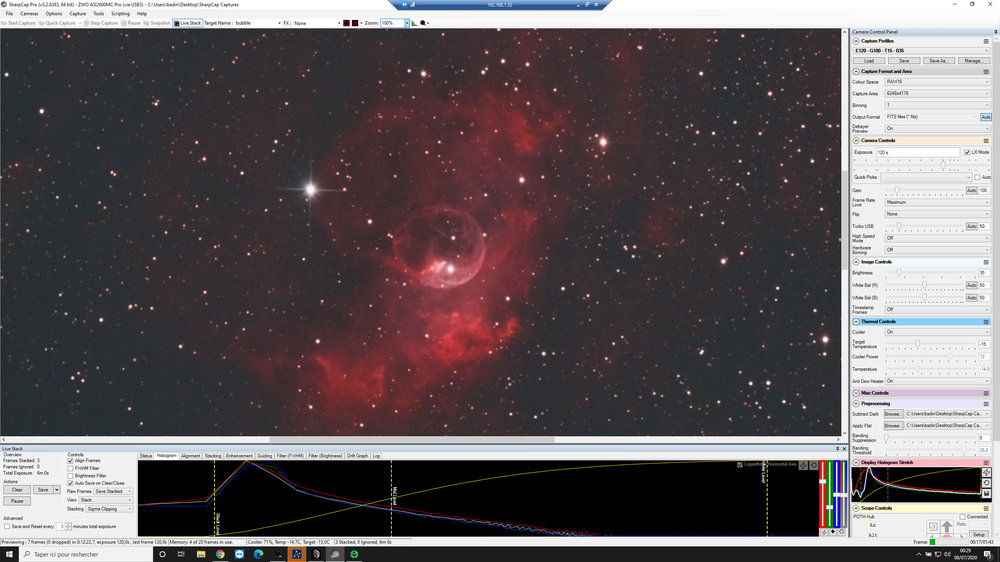Open the Capture Area dropdown
The width and height of the screenshot is (1000, 562).
coord(937,93)
